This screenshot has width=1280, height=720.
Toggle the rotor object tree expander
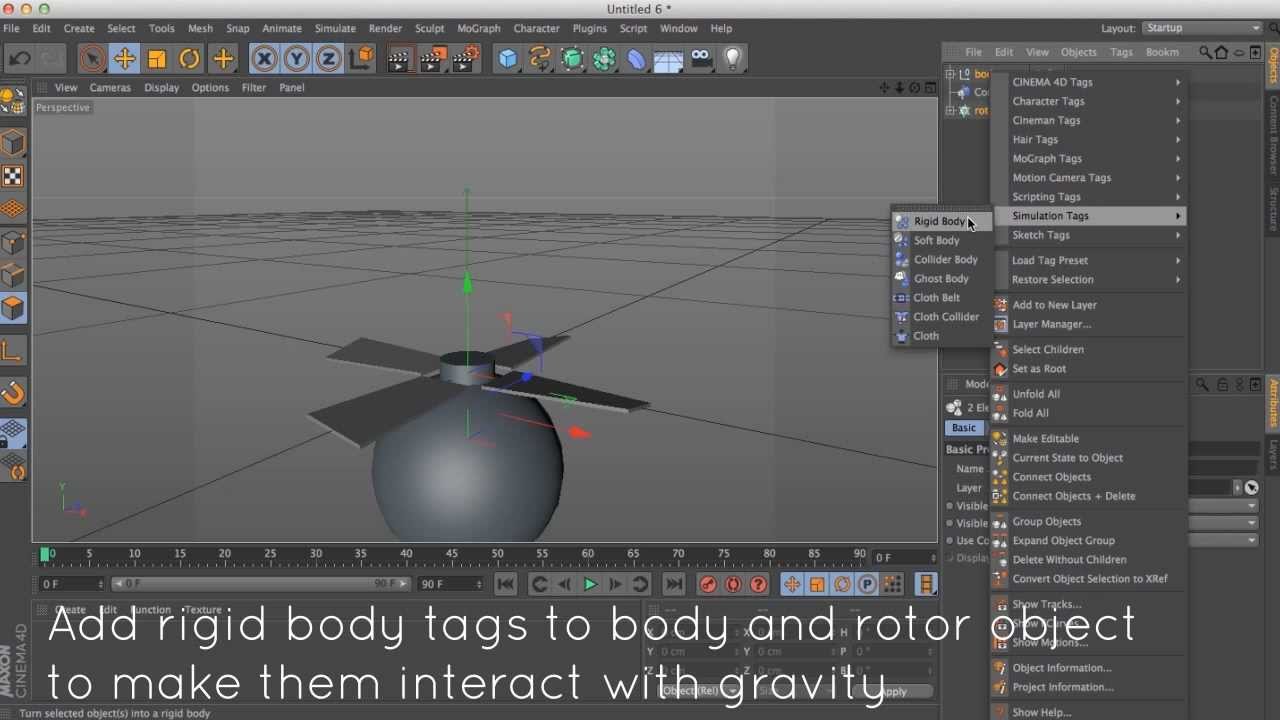(x=952, y=110)
